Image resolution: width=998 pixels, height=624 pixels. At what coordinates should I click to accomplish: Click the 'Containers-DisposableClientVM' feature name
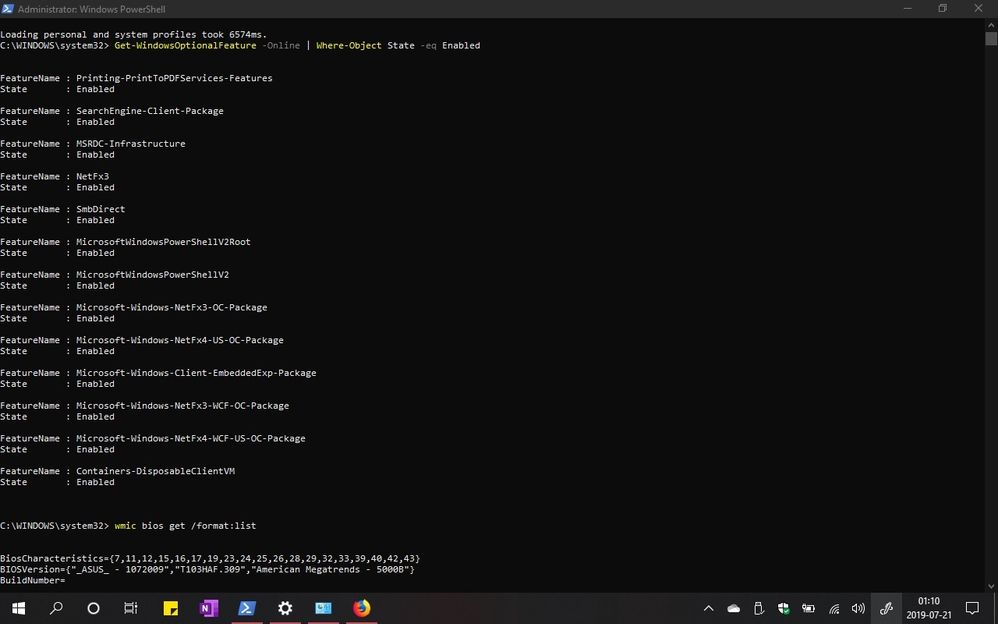point(155,471)
